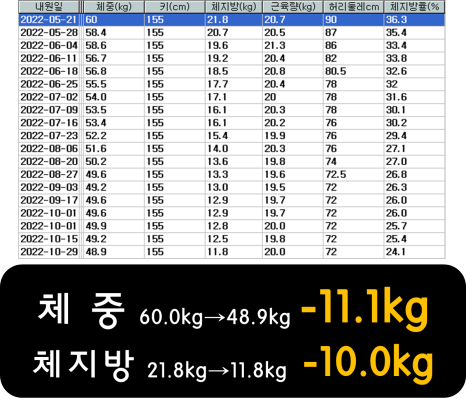Click the 체지방률(% column header
The height and width of the screenshot is (413, 466).
pyautogui.click(x=414, y=7)
